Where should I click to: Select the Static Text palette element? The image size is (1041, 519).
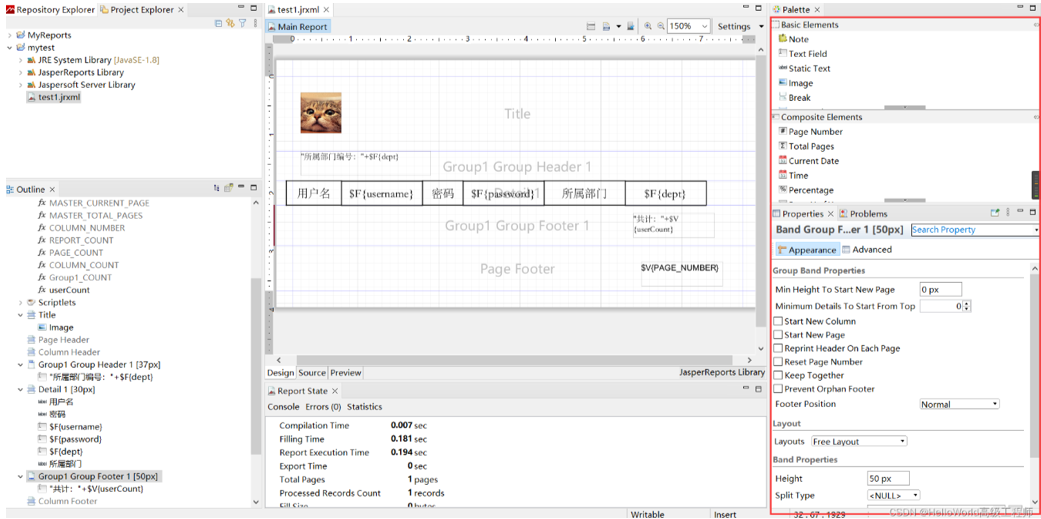[809, 69]
